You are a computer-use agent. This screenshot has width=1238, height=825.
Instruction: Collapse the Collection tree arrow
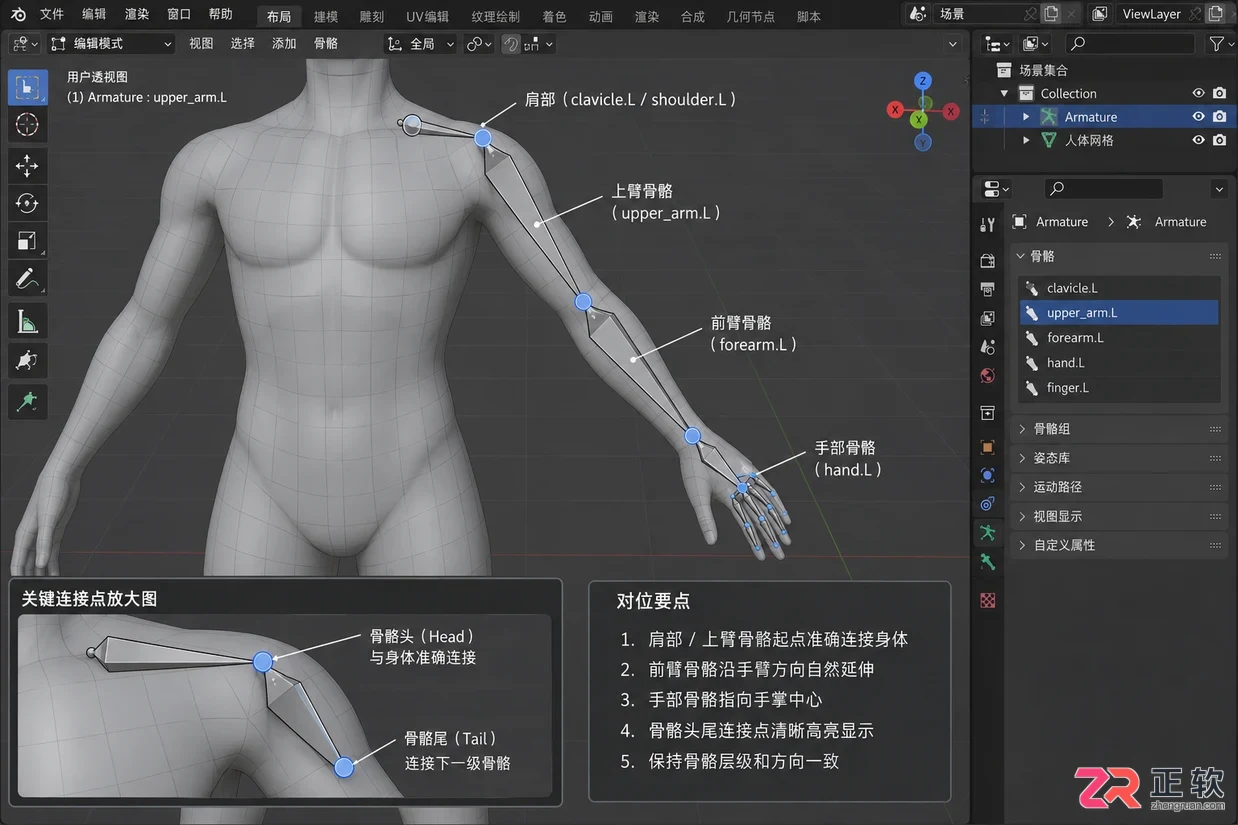coord(1004,93)
